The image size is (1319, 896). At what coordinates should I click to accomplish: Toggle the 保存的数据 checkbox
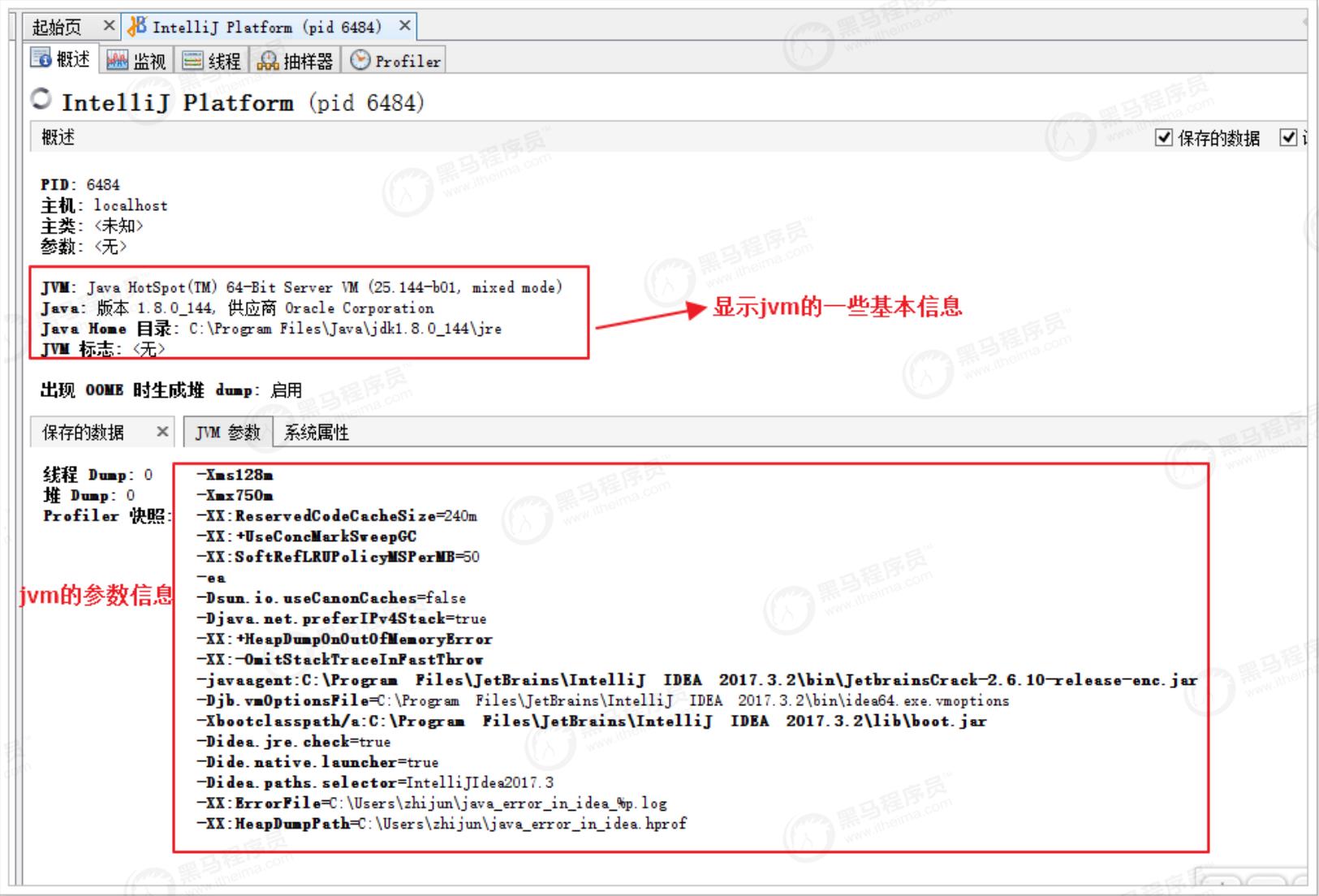pyautogui.click(x=1164, y=137)
